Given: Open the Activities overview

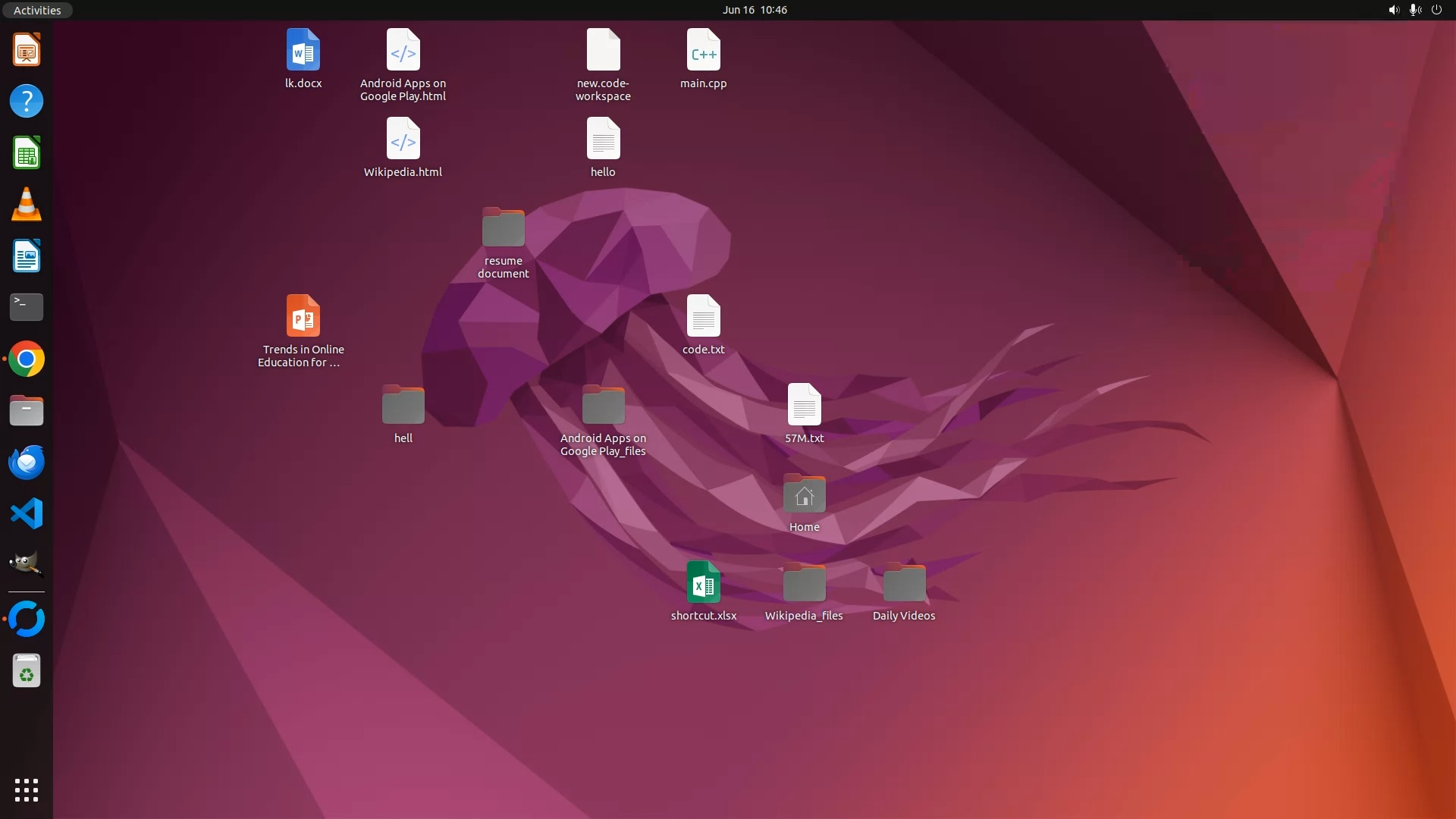Looking at the screenshot, I should click(x=36, y=10).
